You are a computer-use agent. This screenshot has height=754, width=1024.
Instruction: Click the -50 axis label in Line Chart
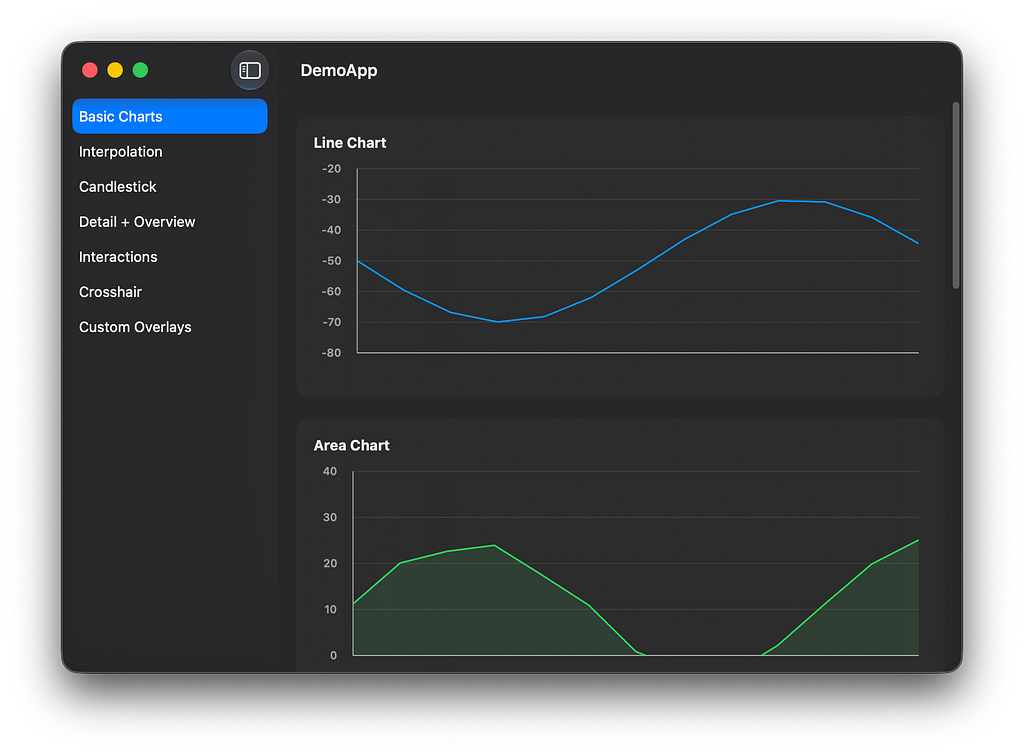pos(331,261)
